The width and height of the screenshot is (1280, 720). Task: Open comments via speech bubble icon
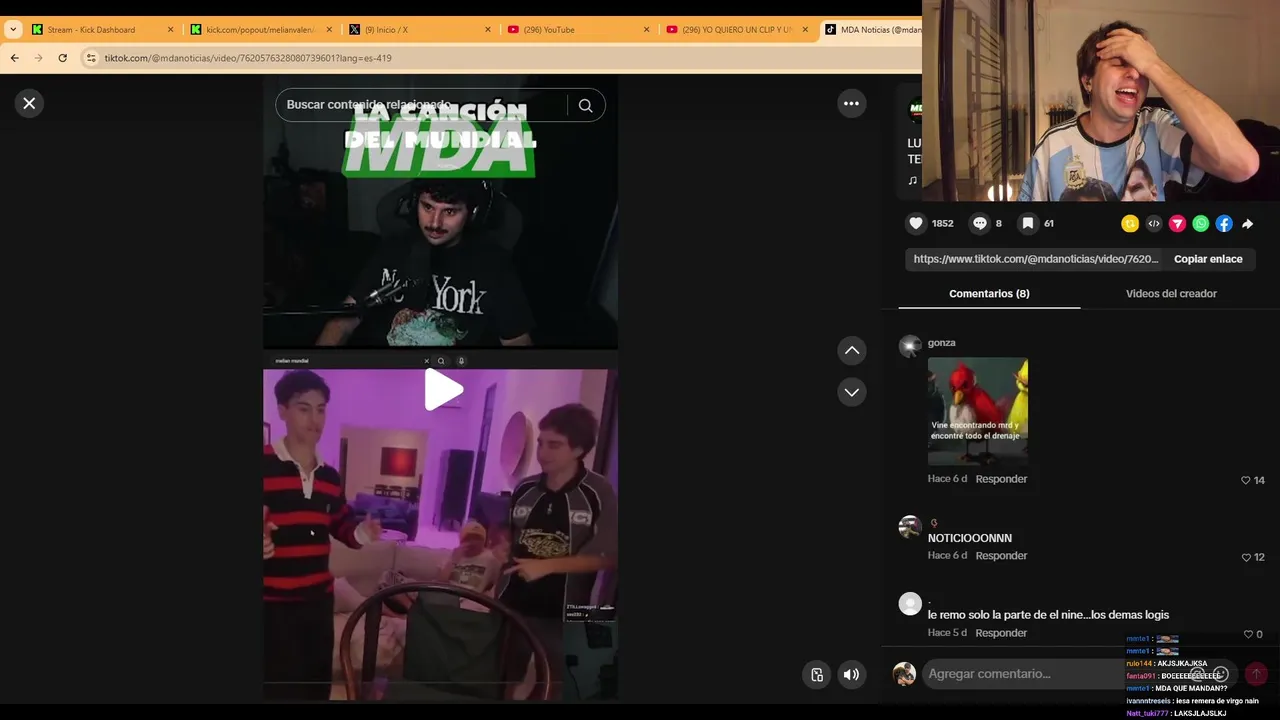(980, 223)
